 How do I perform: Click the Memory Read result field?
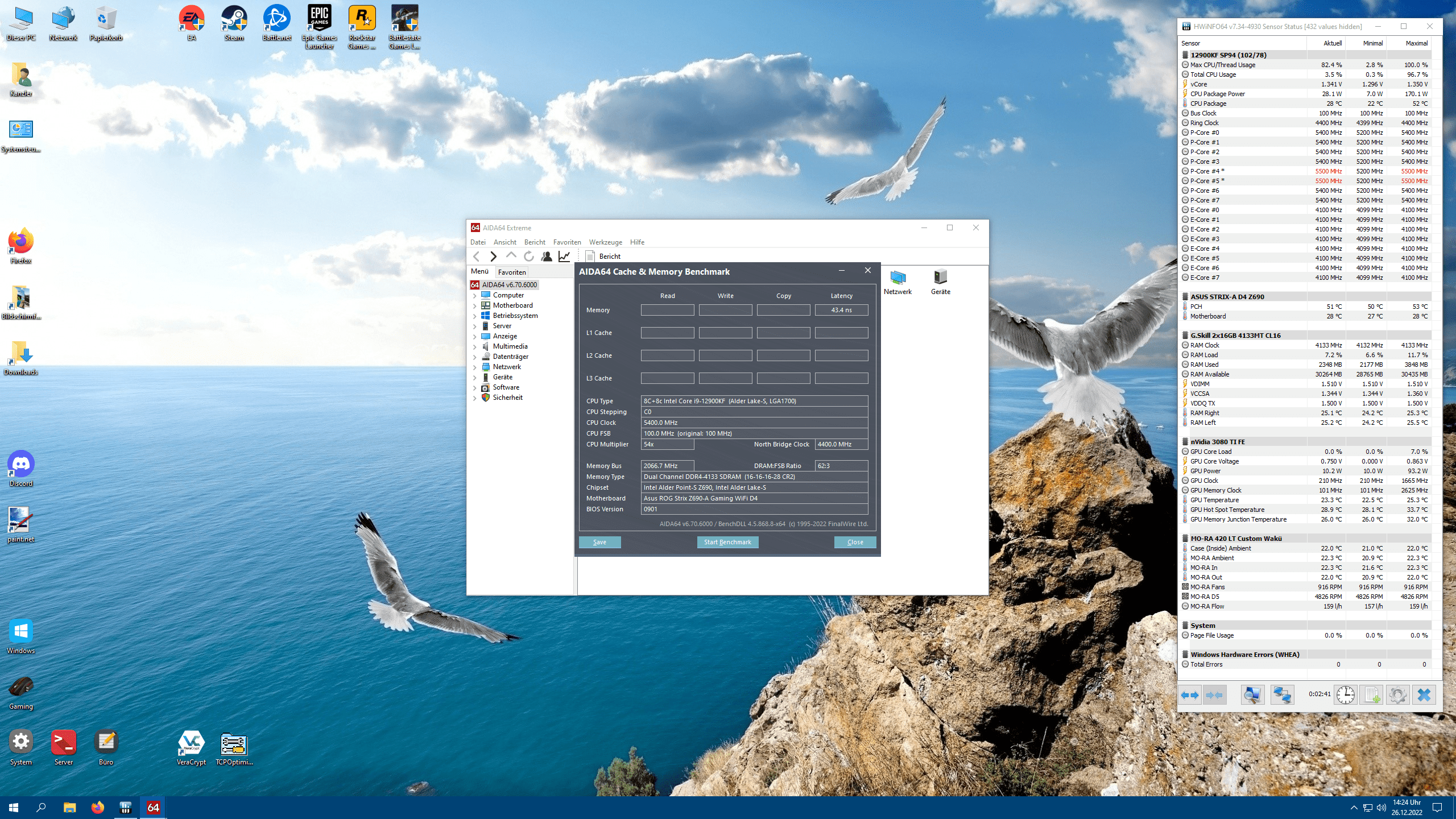tap(667, 310)
